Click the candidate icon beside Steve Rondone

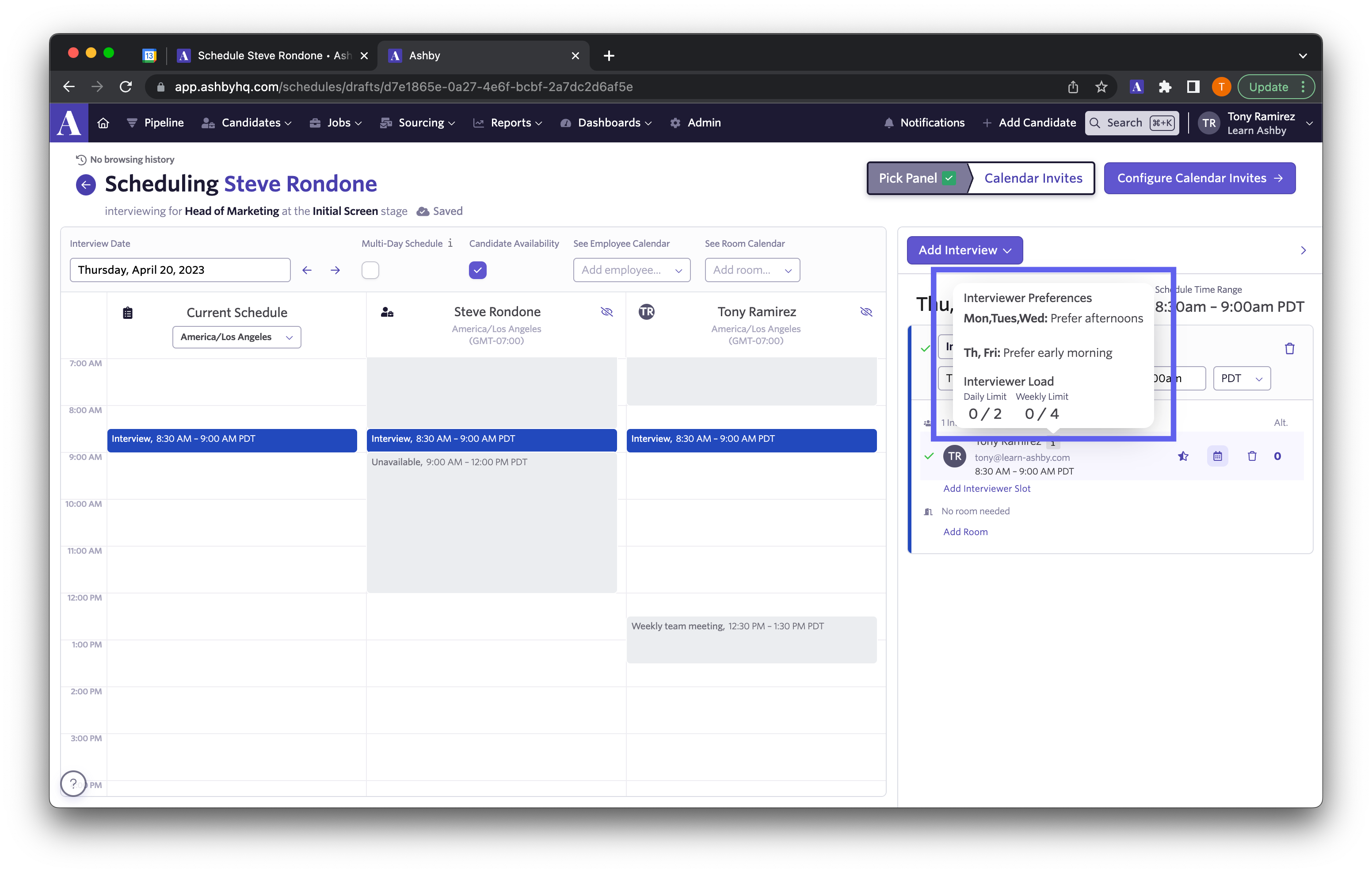388,312
